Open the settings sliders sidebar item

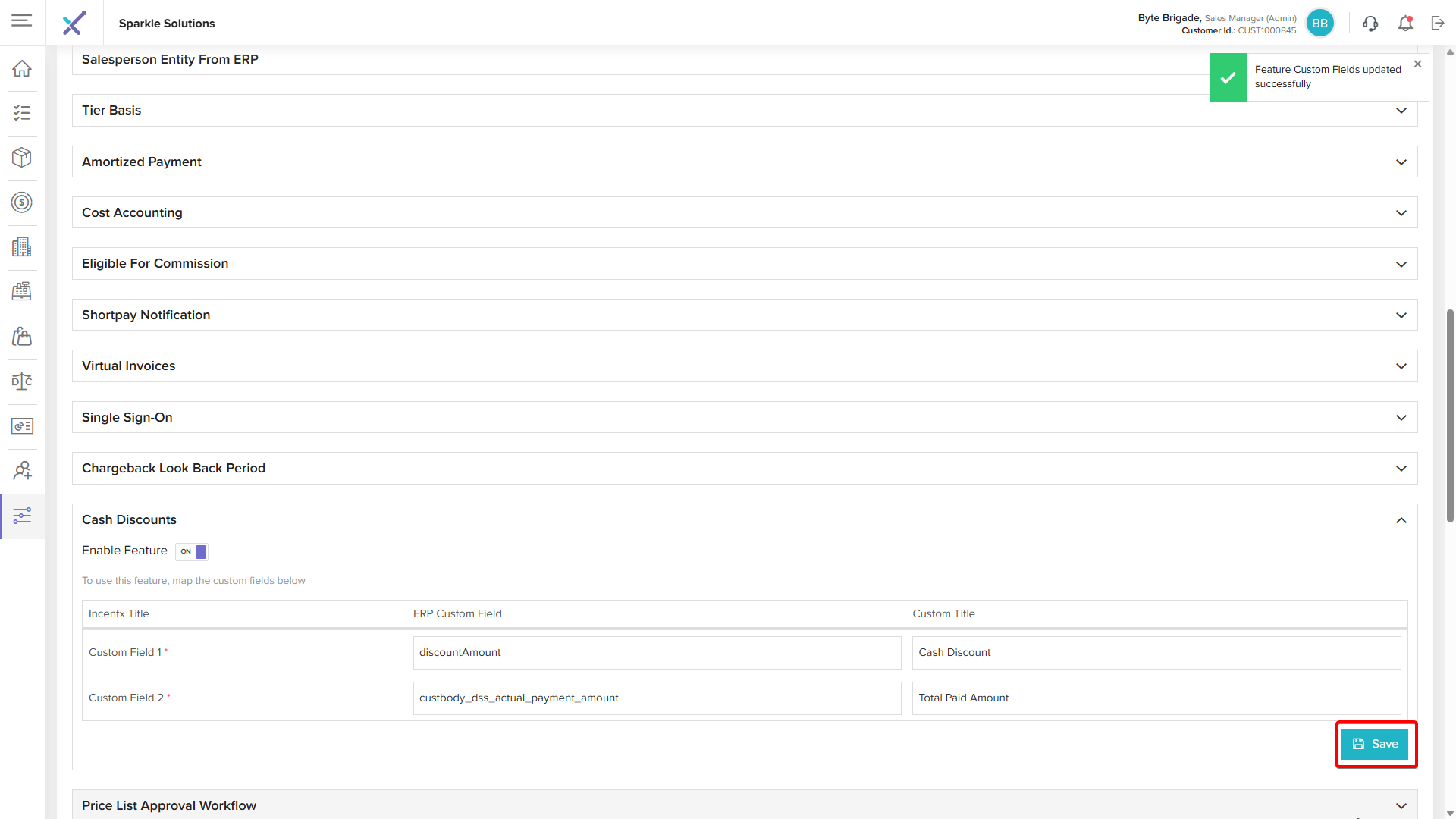tap(22, 516)
